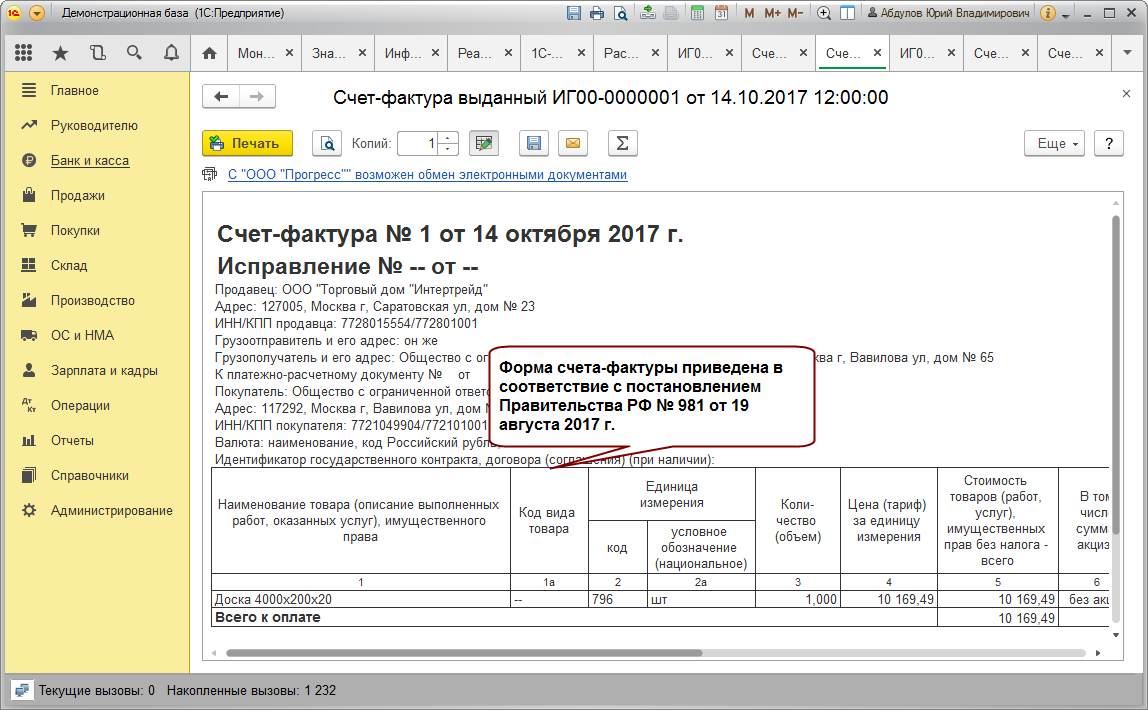
Task: Open the Еще dropdown menu
Action: click(1054, 144)
